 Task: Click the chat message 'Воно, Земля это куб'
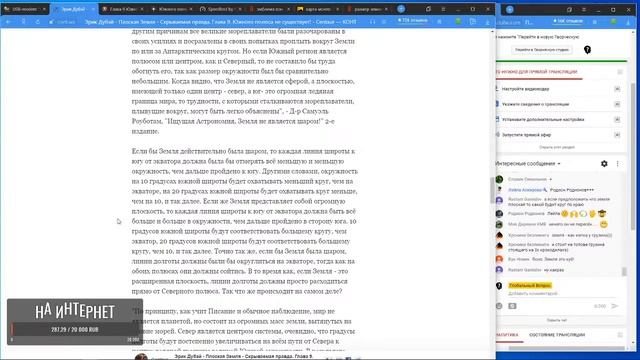point(553,259)
